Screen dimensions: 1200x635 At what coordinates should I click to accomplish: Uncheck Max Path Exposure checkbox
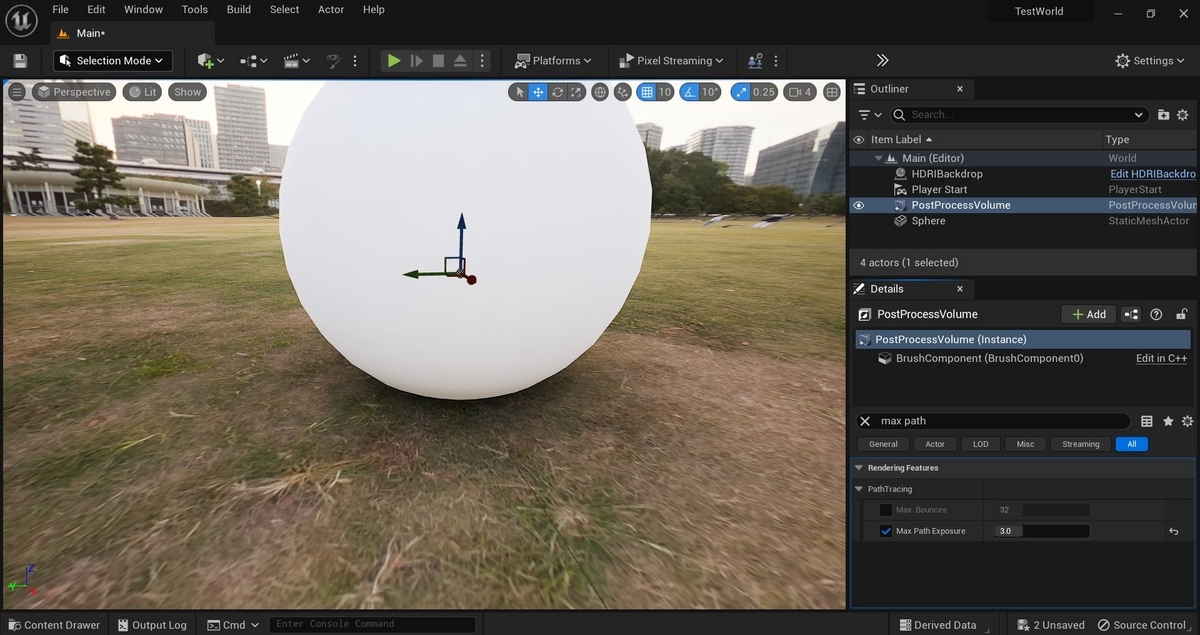(885, 531)
